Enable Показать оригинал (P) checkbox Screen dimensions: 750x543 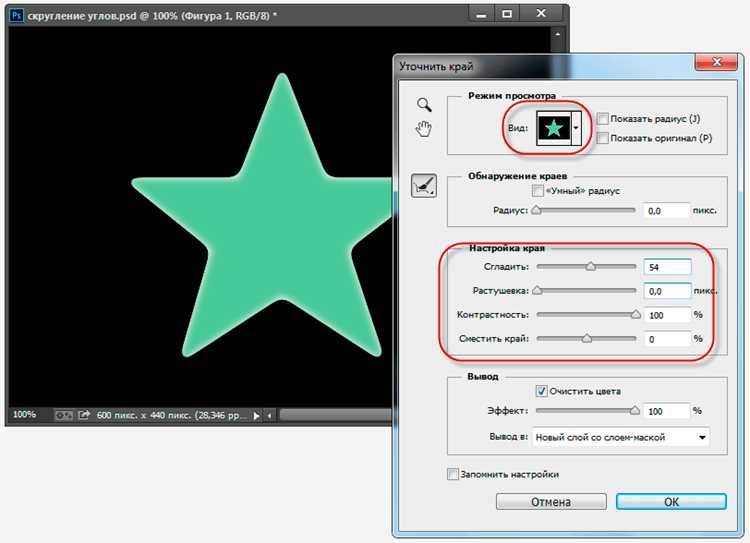tap(603, 138)
